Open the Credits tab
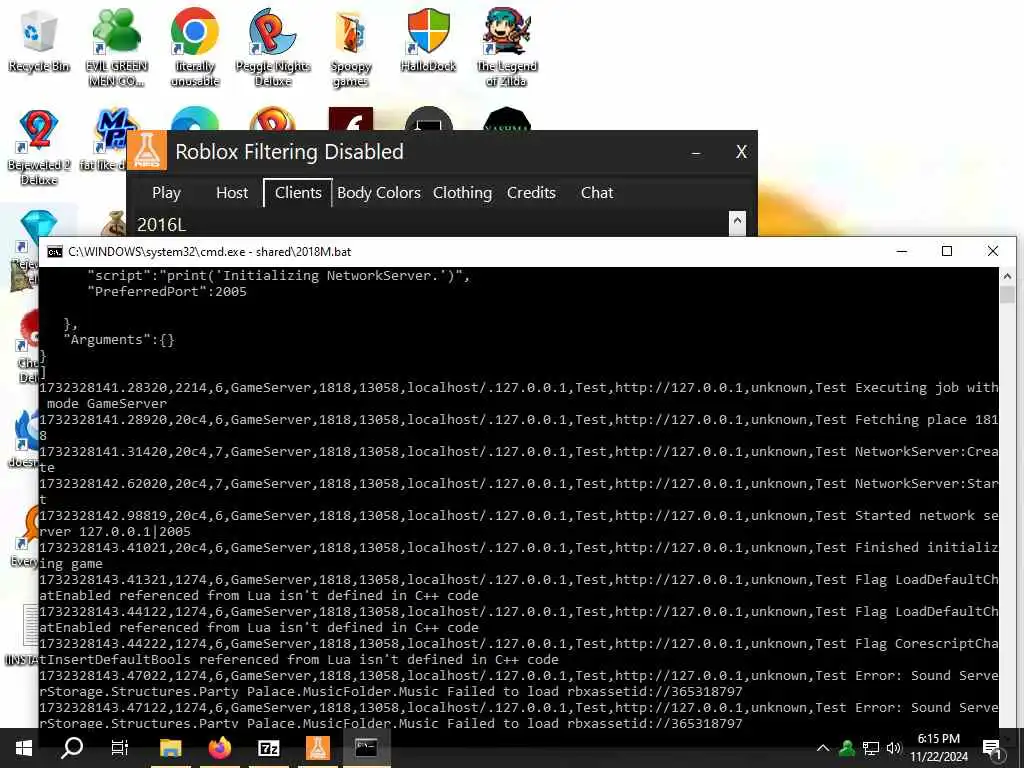Image resolution: width=1024 pixels, height=768 pixels. click(531, 193)
